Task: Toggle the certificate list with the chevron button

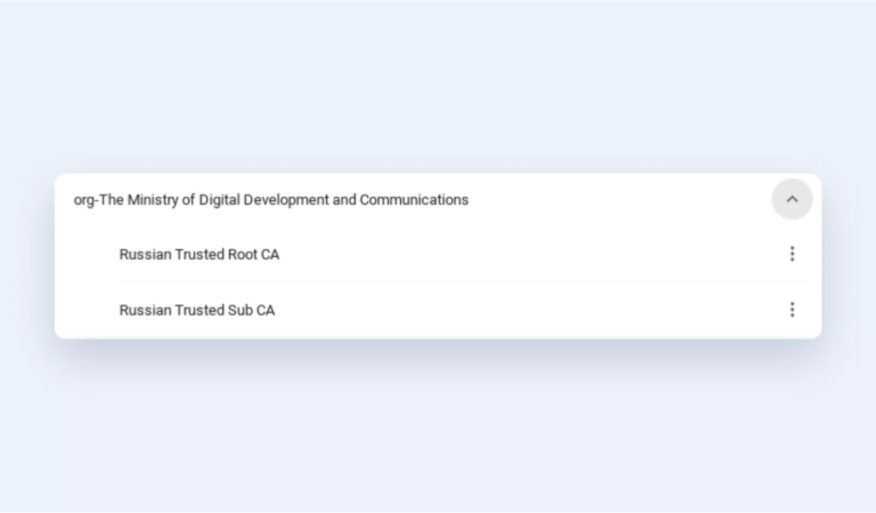Action: pos(792,200)
